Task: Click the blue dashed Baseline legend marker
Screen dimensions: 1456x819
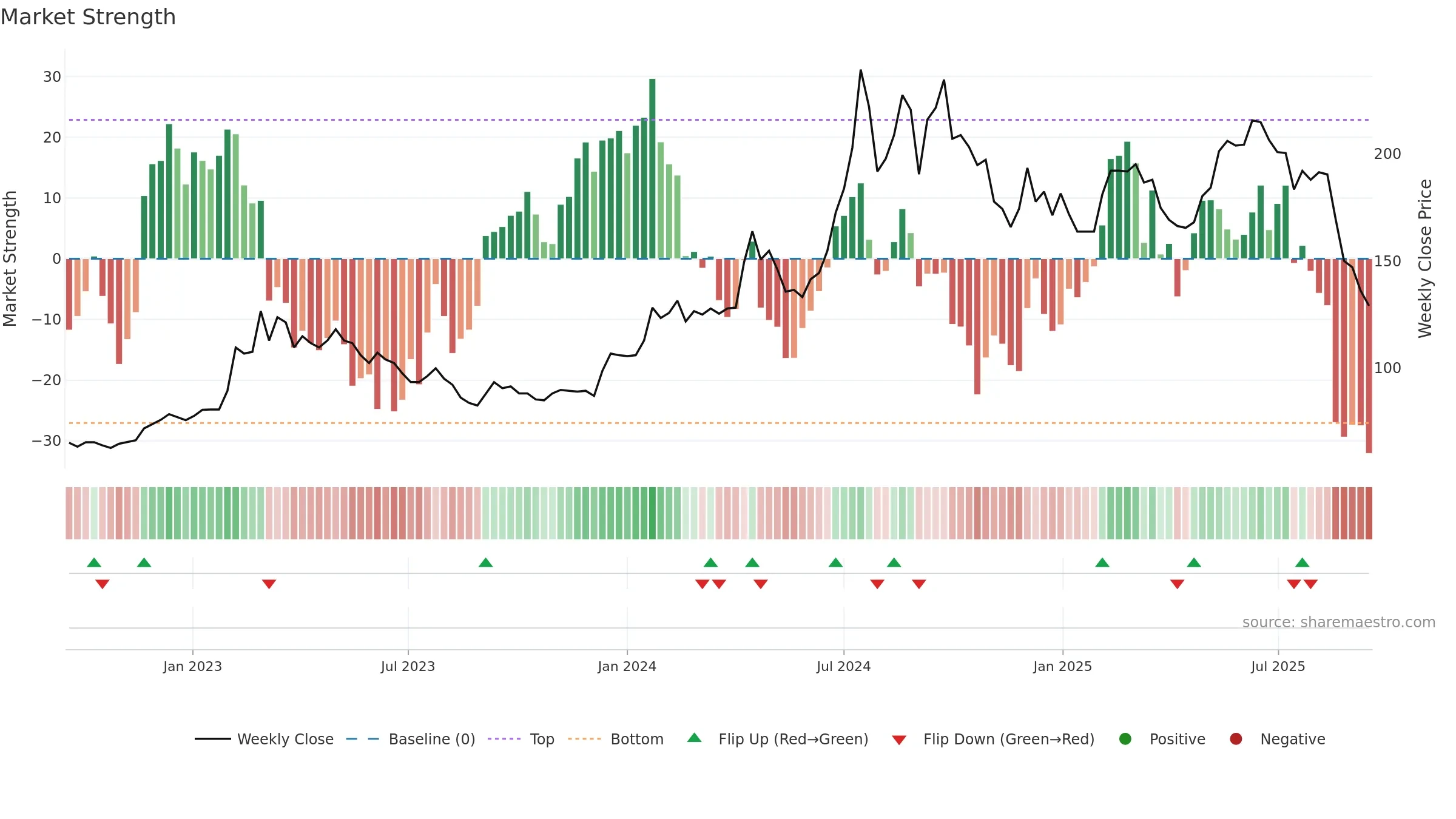Action: 362,739
